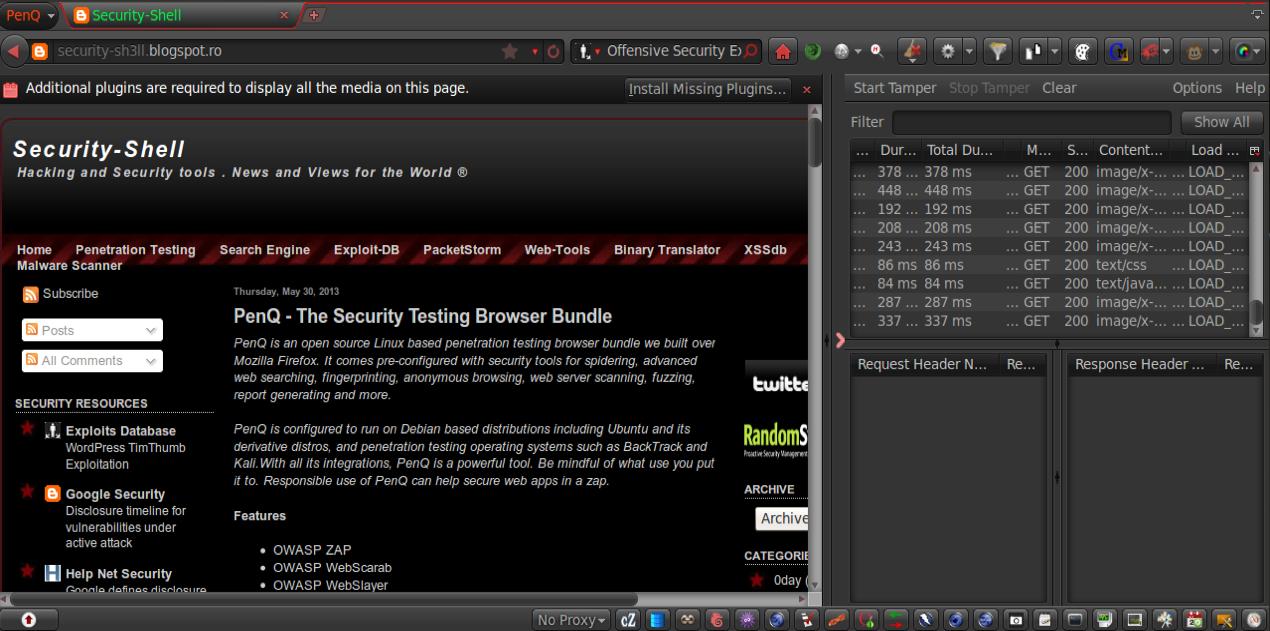The image size is (1270, 631).
Task: Click the Response Header Name column header
Action: 1141,365
